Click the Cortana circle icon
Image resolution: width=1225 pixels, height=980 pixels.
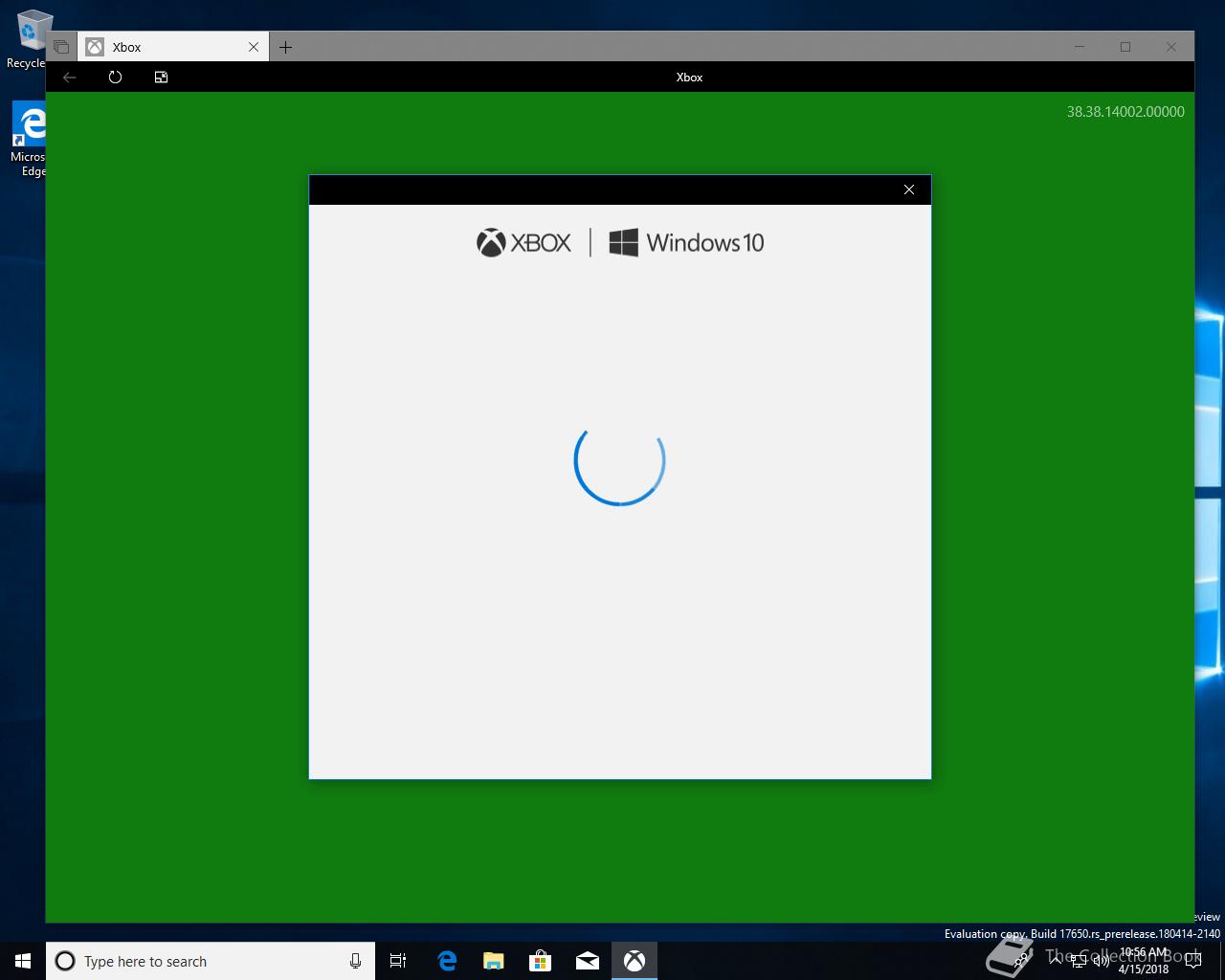point(65,961)
